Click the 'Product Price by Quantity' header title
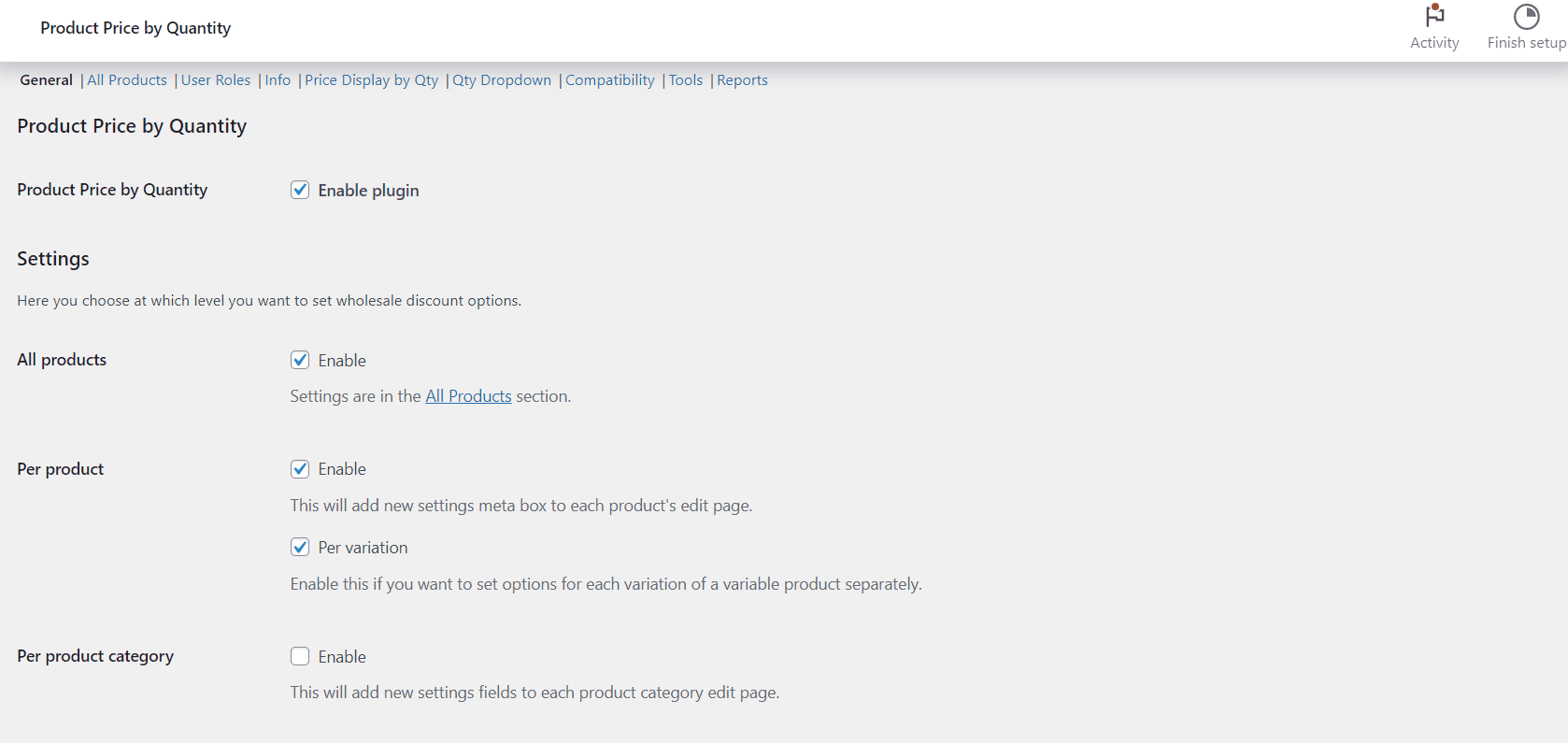The image size is (1568, 743). coord(135,28)
